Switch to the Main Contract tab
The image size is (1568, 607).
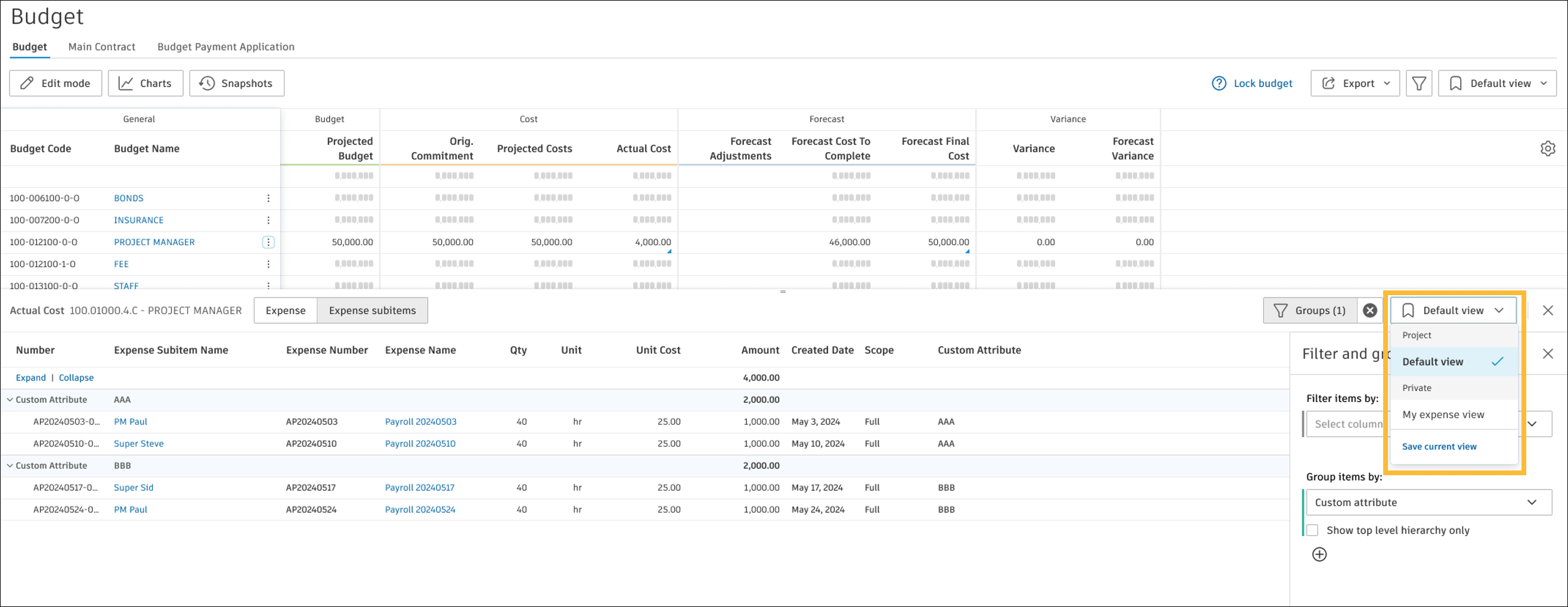[102, 47]
